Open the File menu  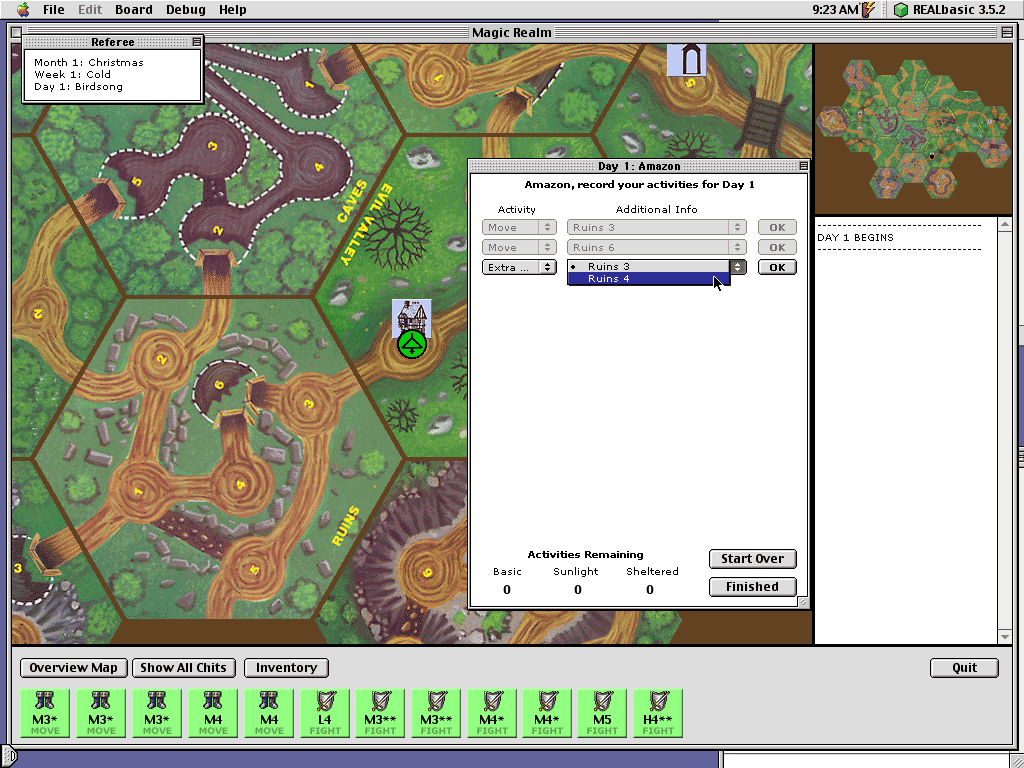click(x=54, y=9)
